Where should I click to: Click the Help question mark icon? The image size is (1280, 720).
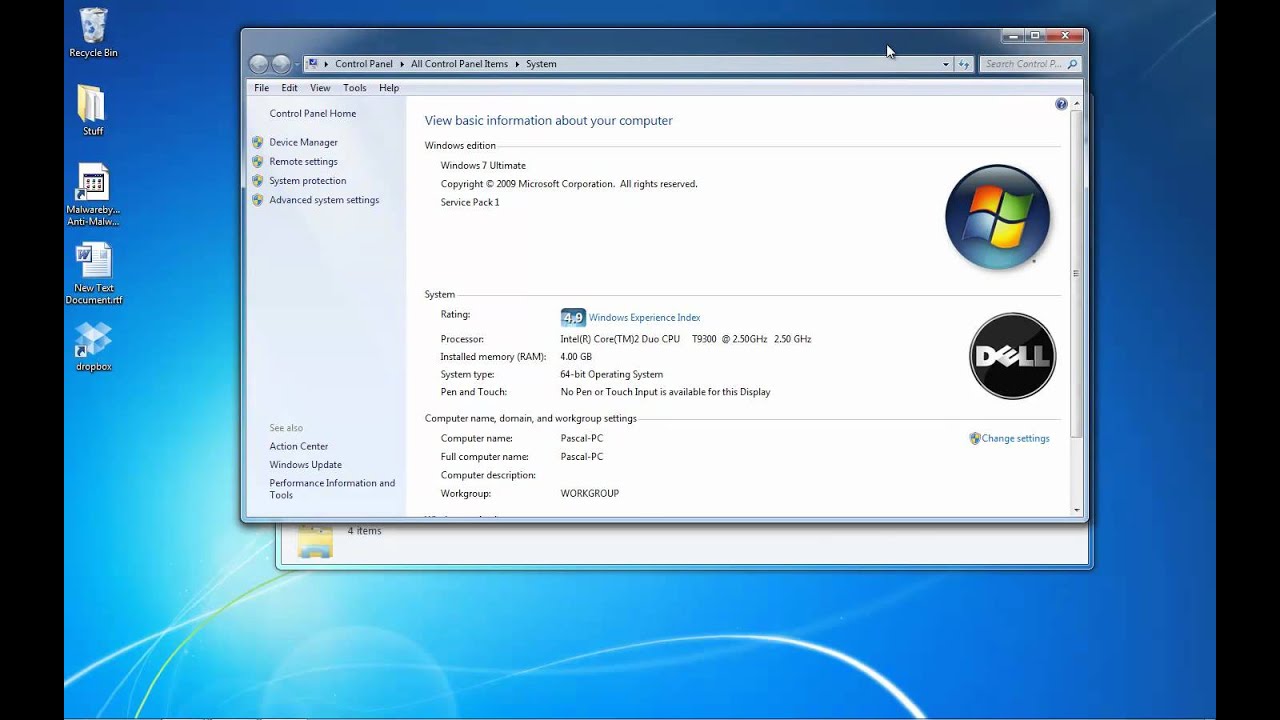click(1061, 104)
